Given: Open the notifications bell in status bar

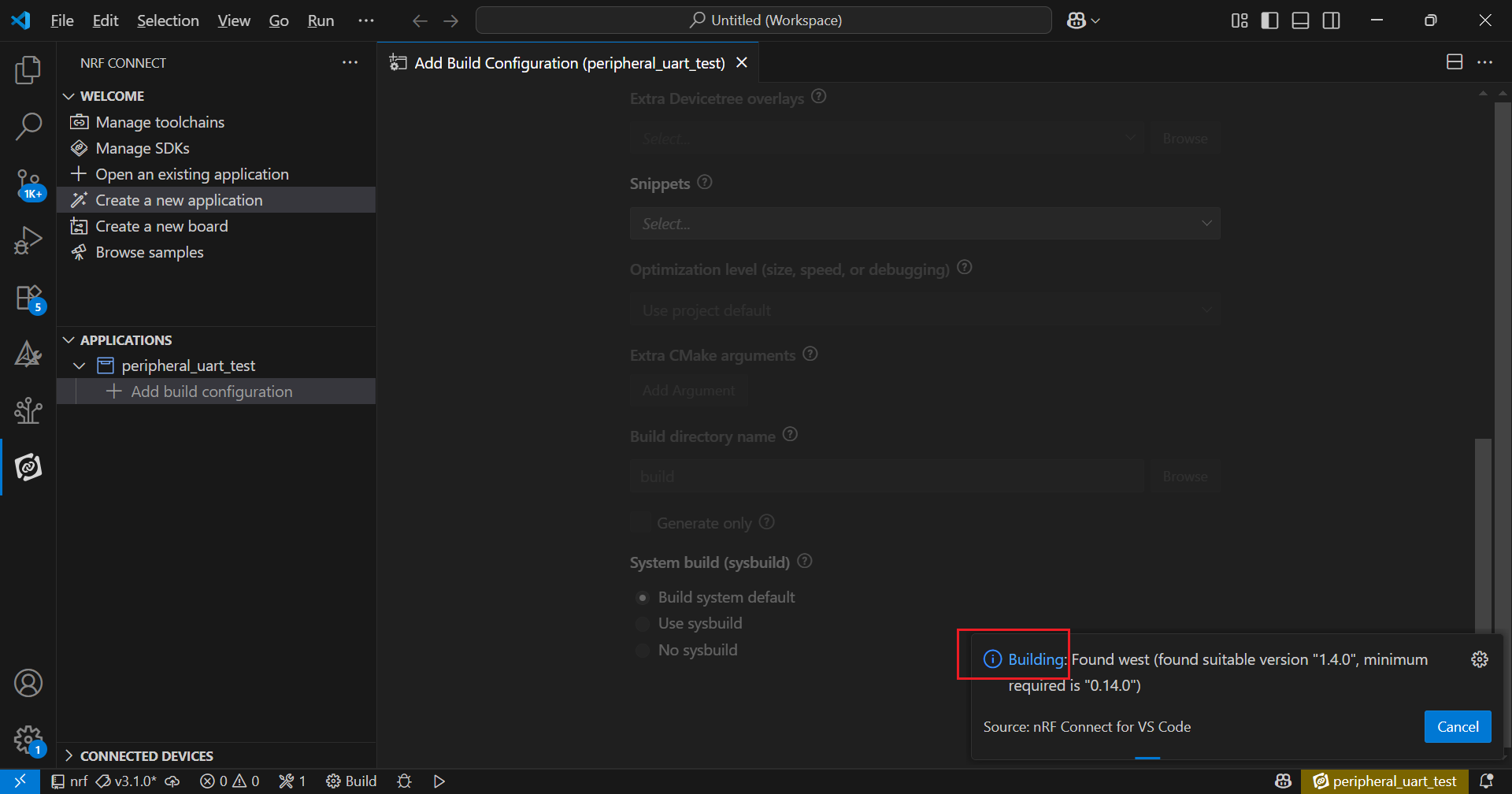Looking at the screenshot, I should tap(1486, 781).
